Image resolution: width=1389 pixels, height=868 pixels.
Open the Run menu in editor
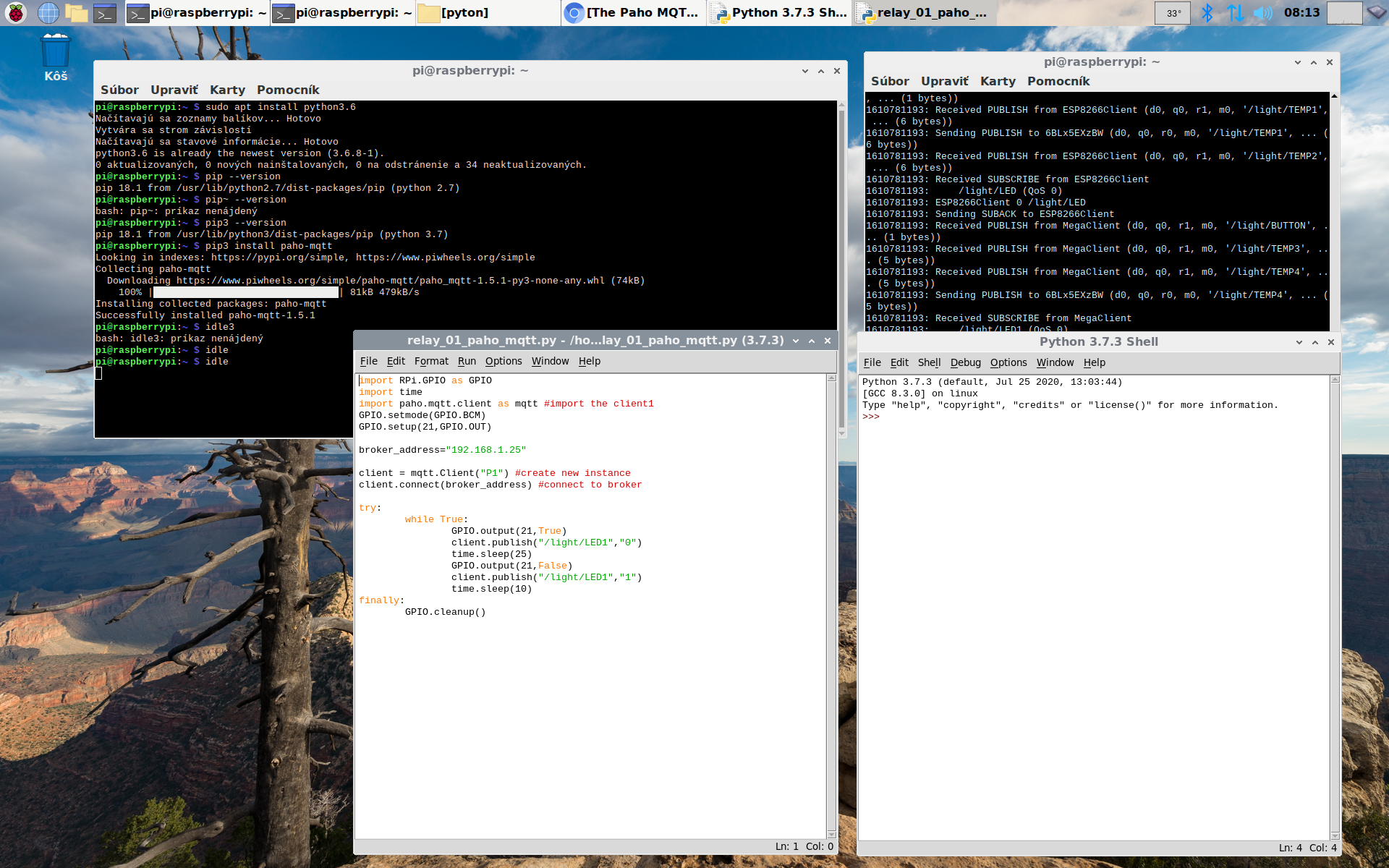coord(467,361)
